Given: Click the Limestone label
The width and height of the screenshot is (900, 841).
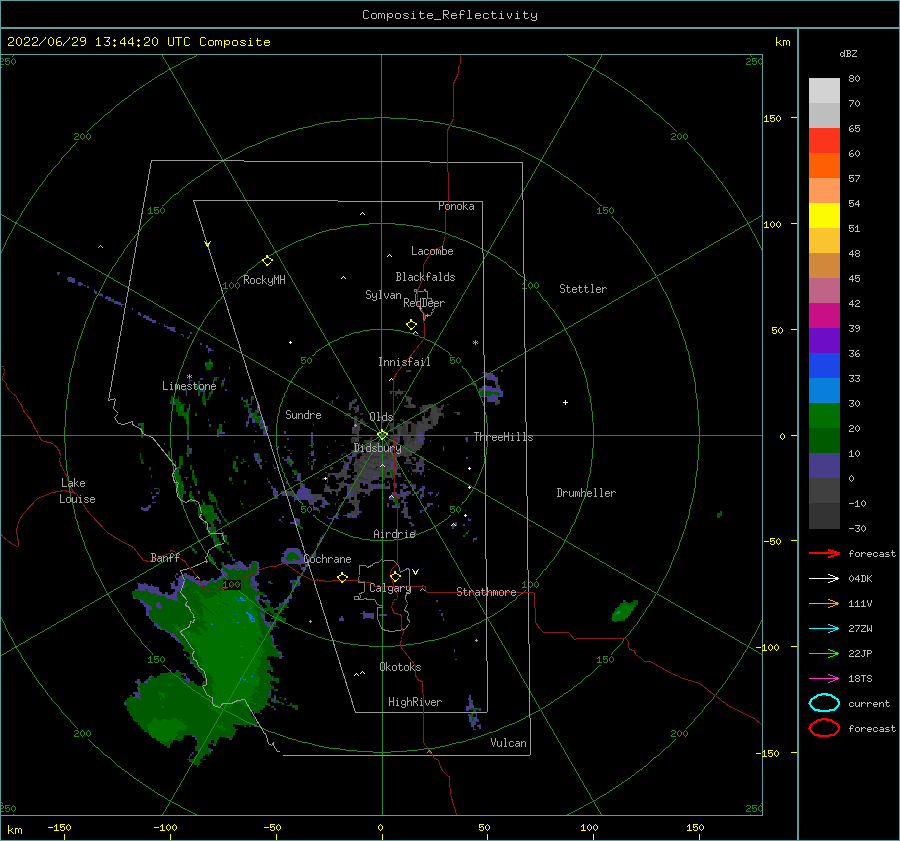Looking at the screenshot, I should pos(189,386).
